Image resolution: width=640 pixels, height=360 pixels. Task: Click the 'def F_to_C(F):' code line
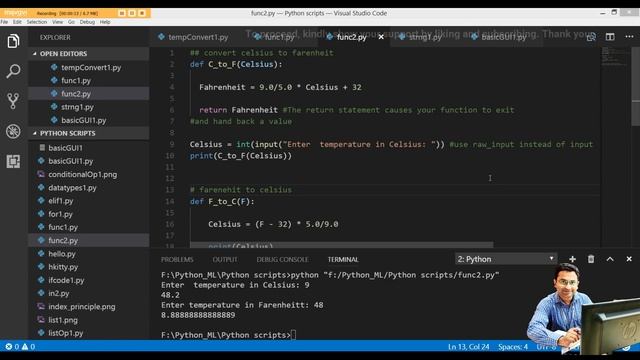pos(222,202)
